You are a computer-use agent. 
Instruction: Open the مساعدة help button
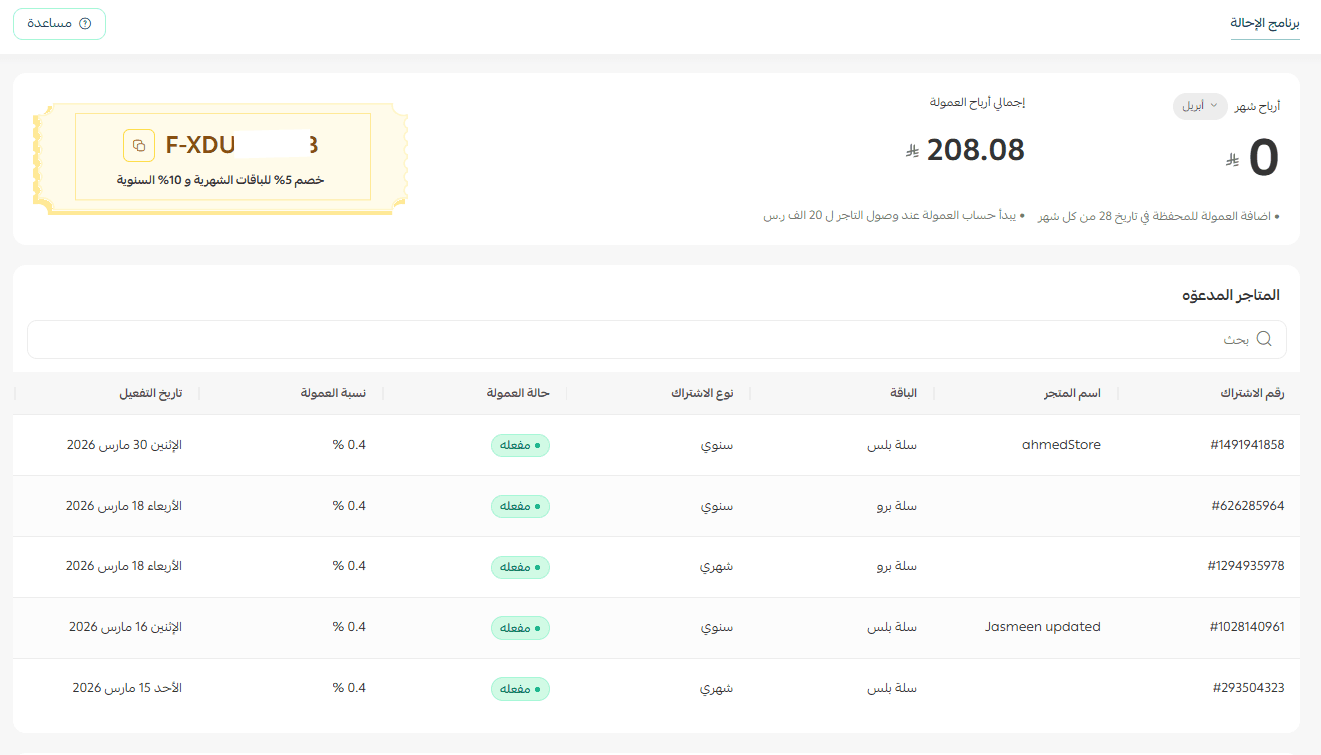pyautogui.click(x=59, y=23)
